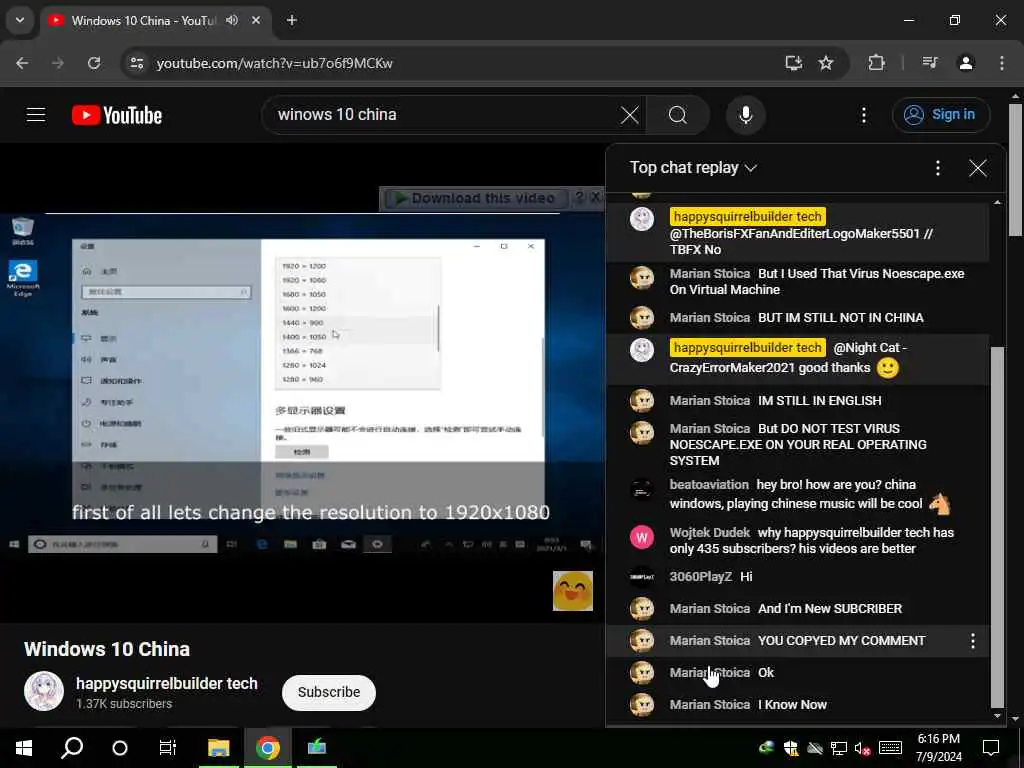Click the smiling emoji overlay on the video
Image resolution: width=1024 pixels, height=768 pixels.
click(573, 591)
